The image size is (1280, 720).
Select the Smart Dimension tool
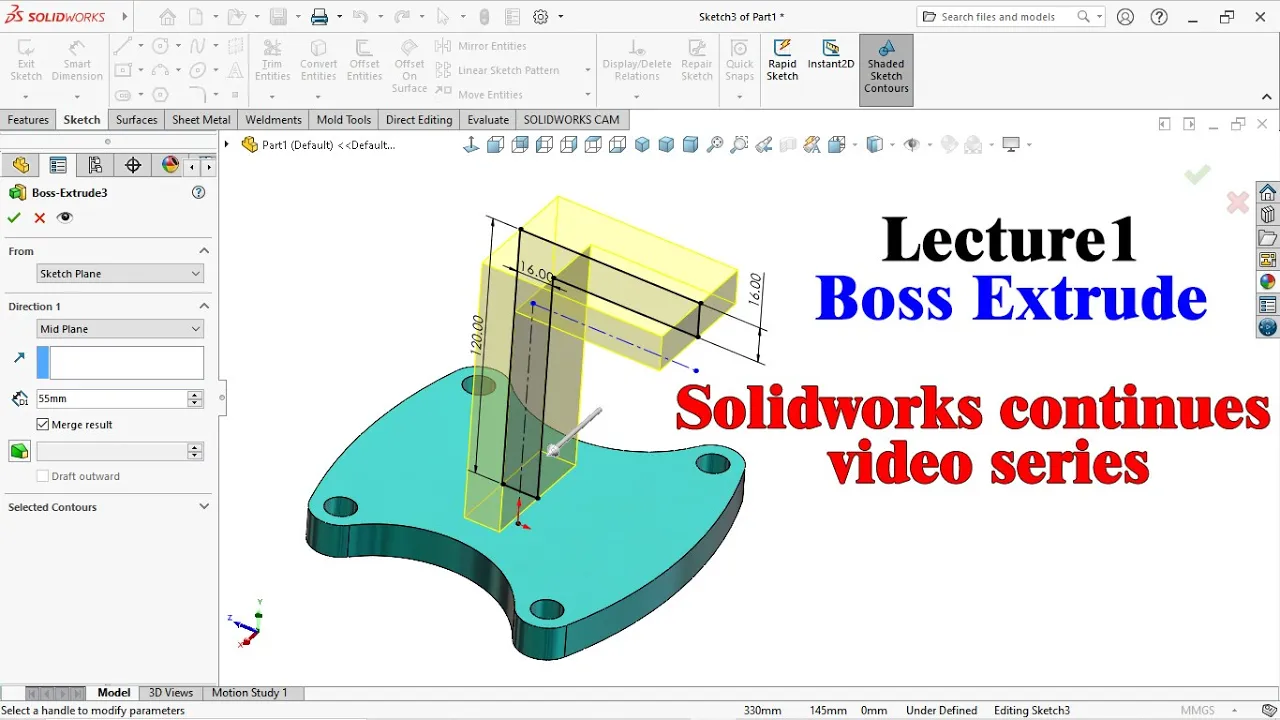point(77,60)
